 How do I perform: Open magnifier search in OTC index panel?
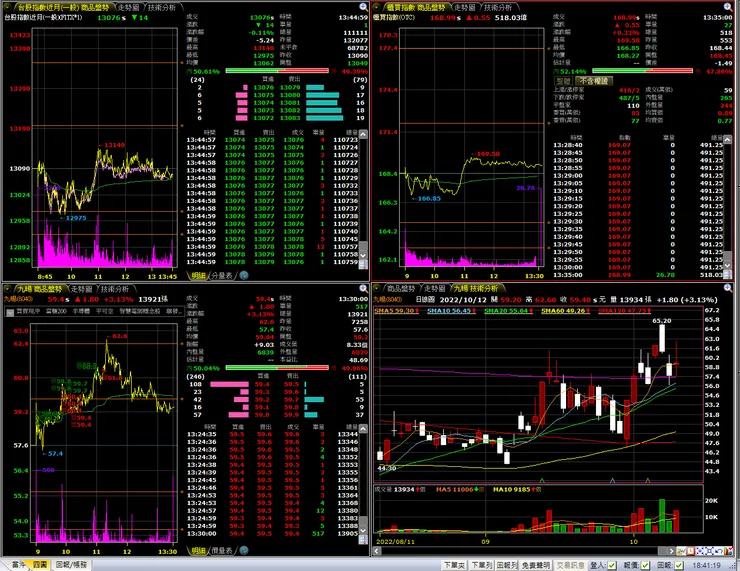click(x=728, y=7)
